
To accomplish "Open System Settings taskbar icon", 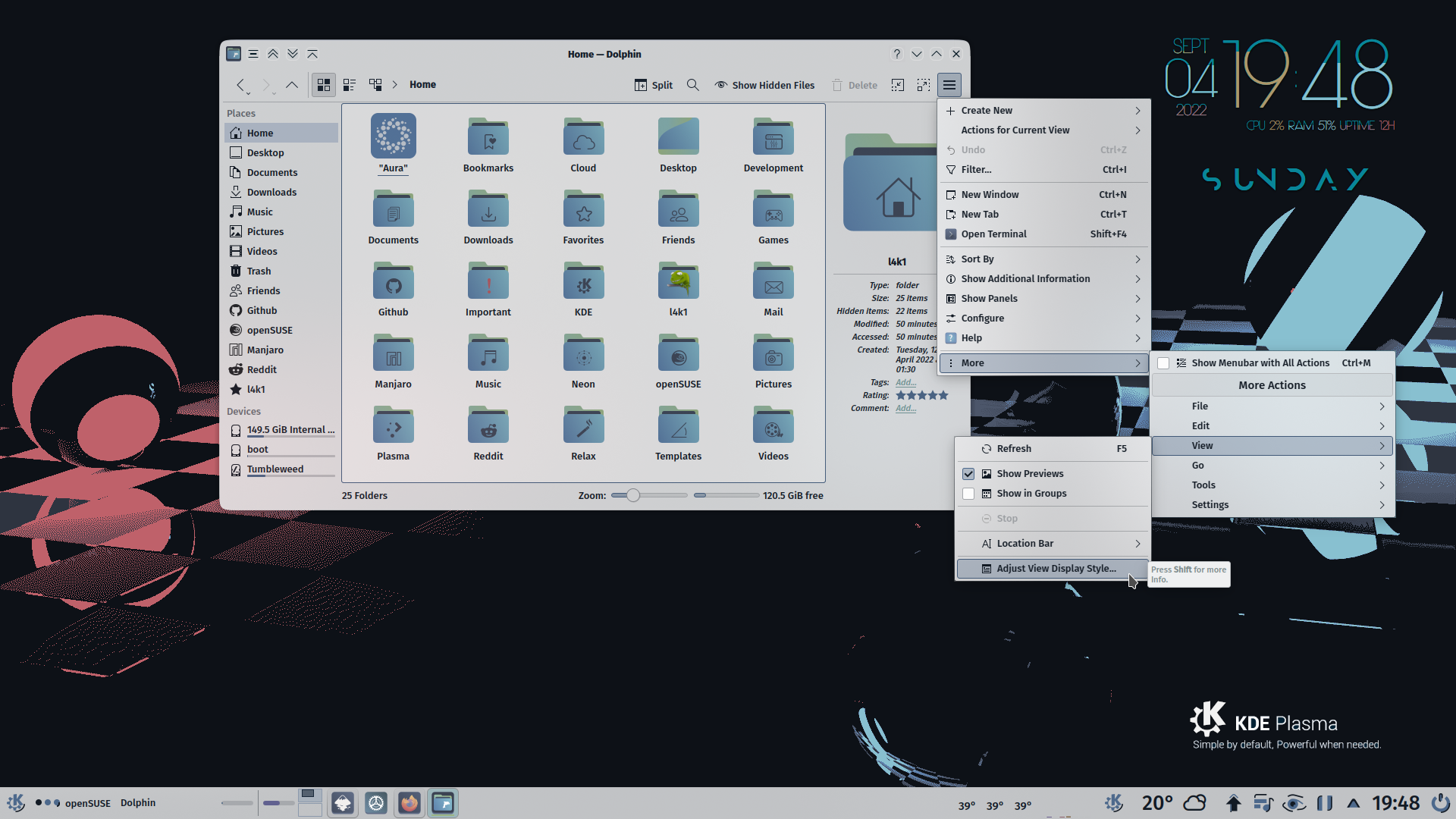I will pos(376,803).
